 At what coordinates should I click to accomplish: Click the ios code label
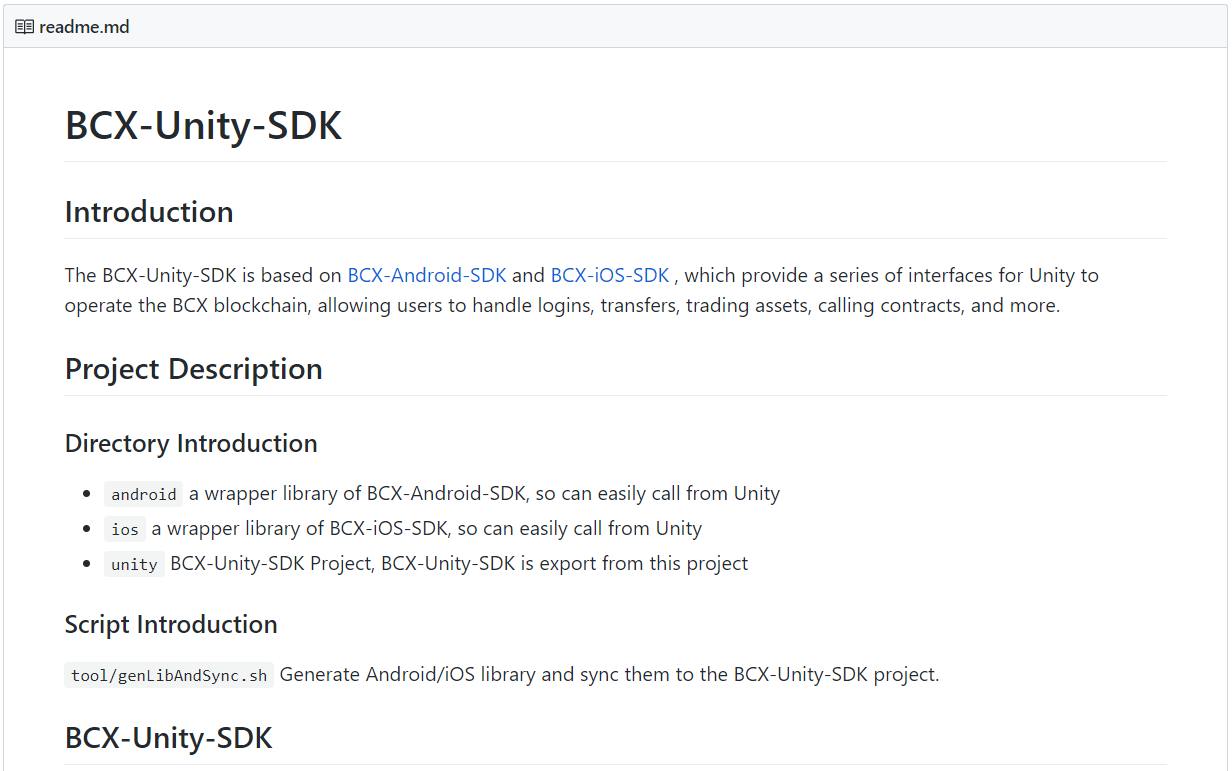125,529
